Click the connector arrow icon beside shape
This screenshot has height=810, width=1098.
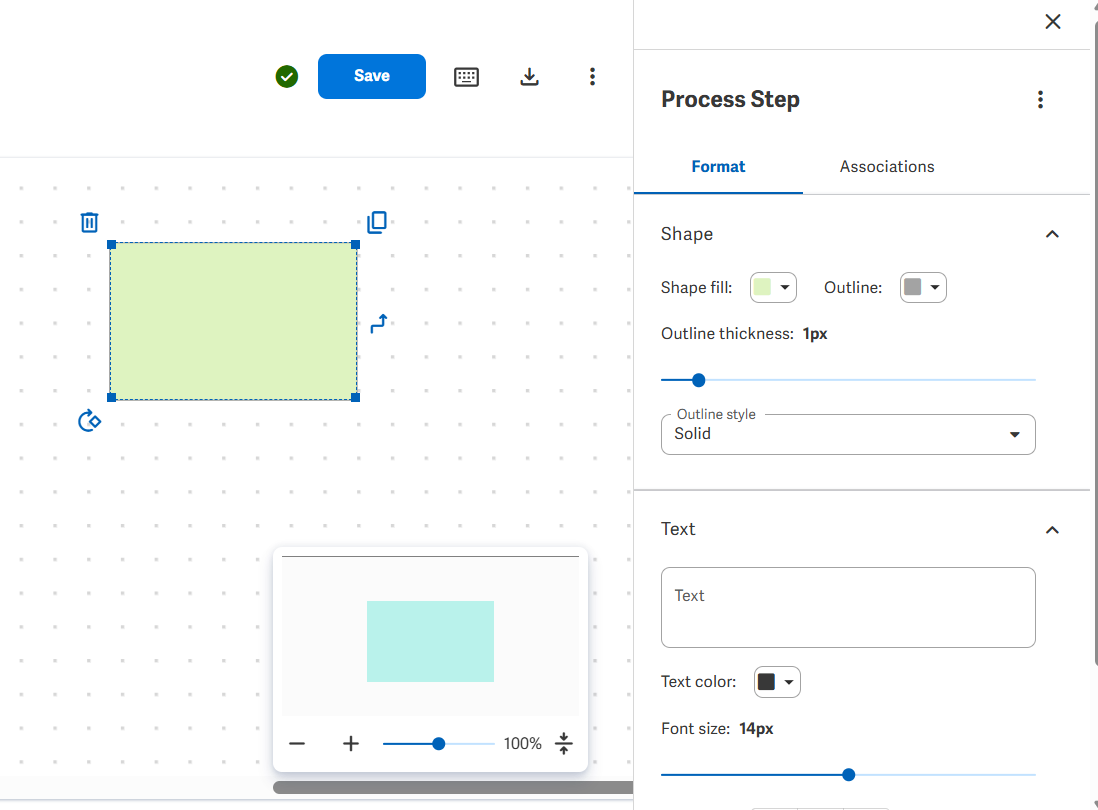(x=379, y=323)
